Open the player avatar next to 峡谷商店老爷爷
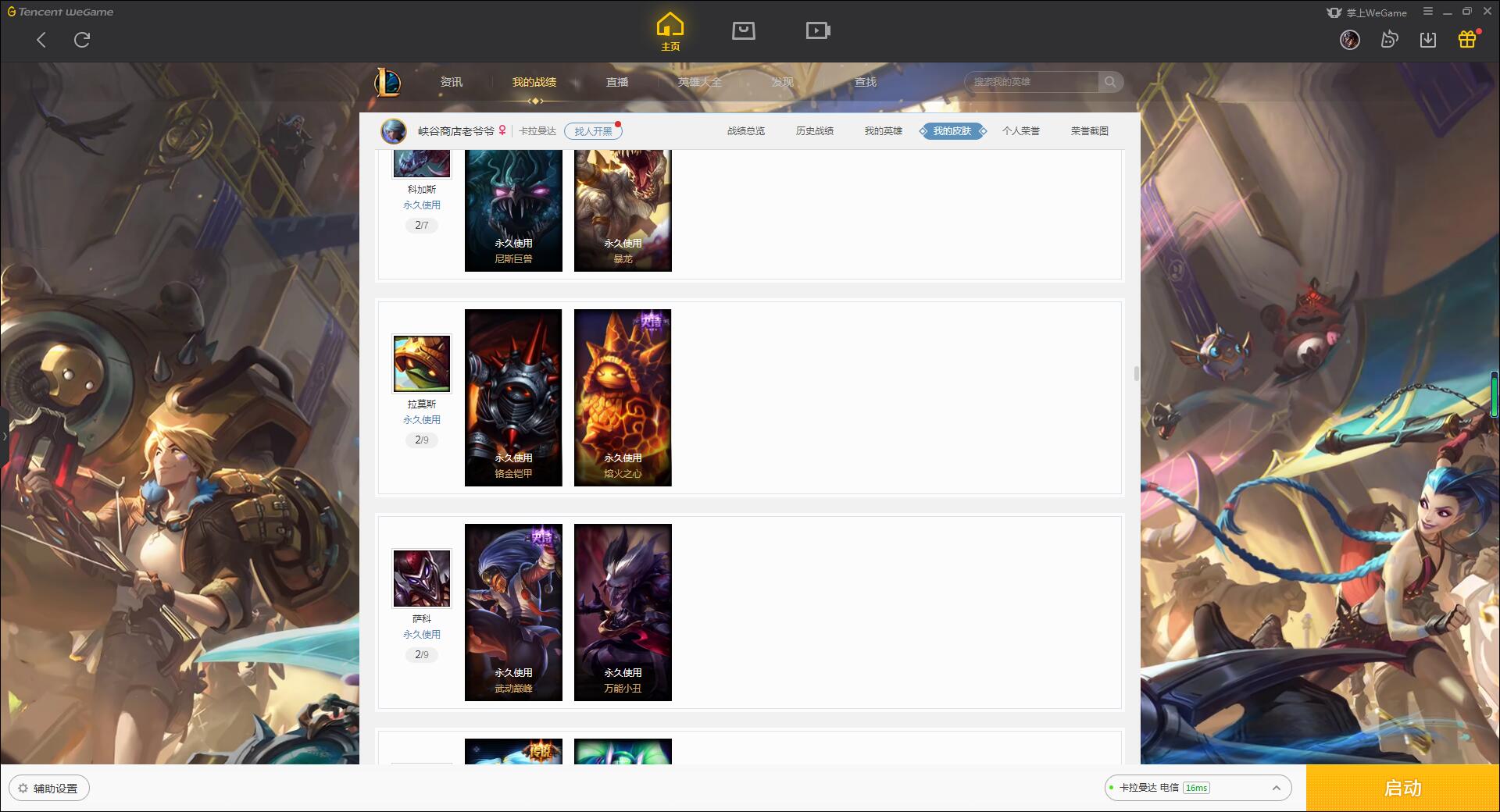 [394, 131]
